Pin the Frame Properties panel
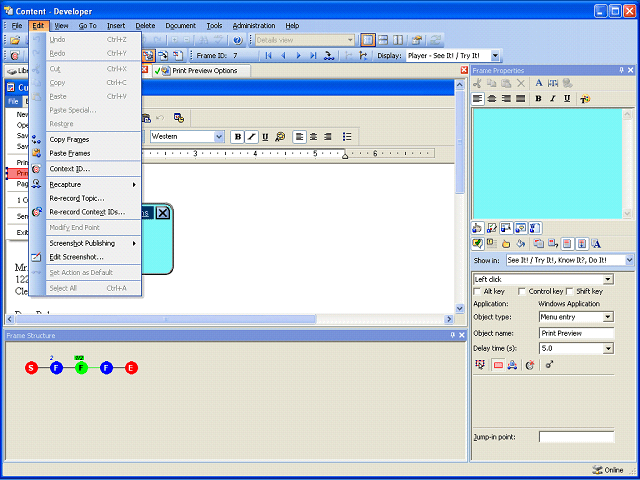The width and height of the screenshot is (640, 480). pos(621,70)
